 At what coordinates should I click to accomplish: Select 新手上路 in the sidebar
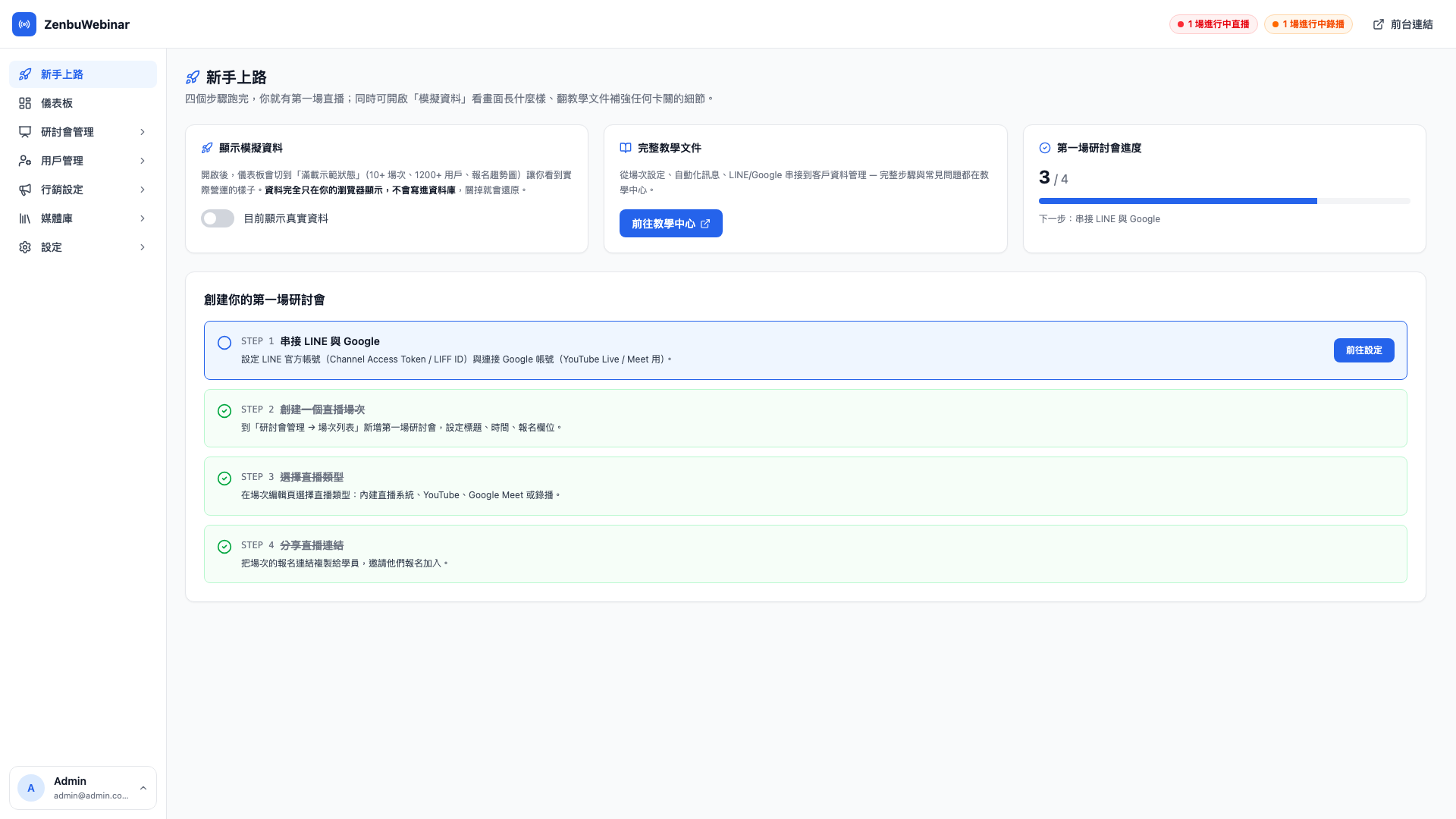(x=83, y=74)
